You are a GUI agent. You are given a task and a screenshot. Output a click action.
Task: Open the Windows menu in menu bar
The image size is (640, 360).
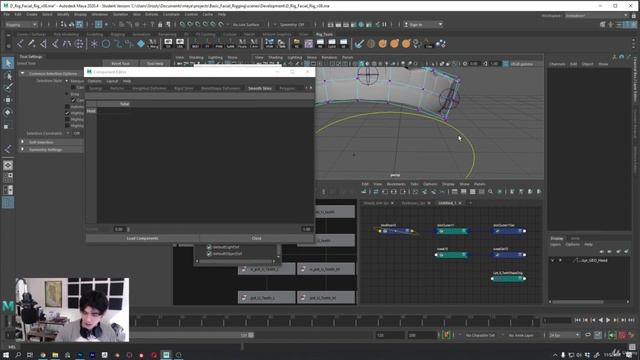(x=100, y=14)
